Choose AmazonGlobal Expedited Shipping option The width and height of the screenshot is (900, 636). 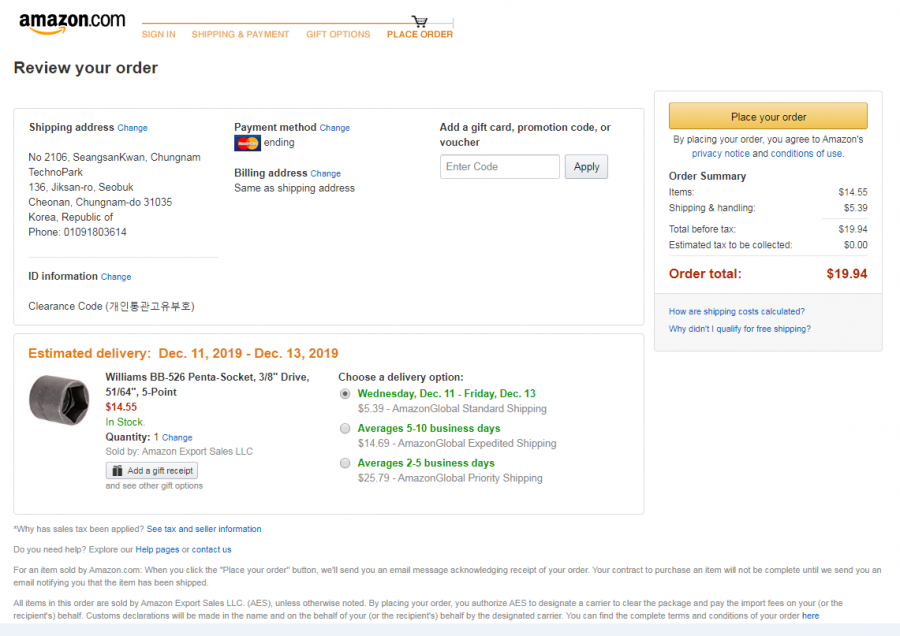click(x=346, y=429)
